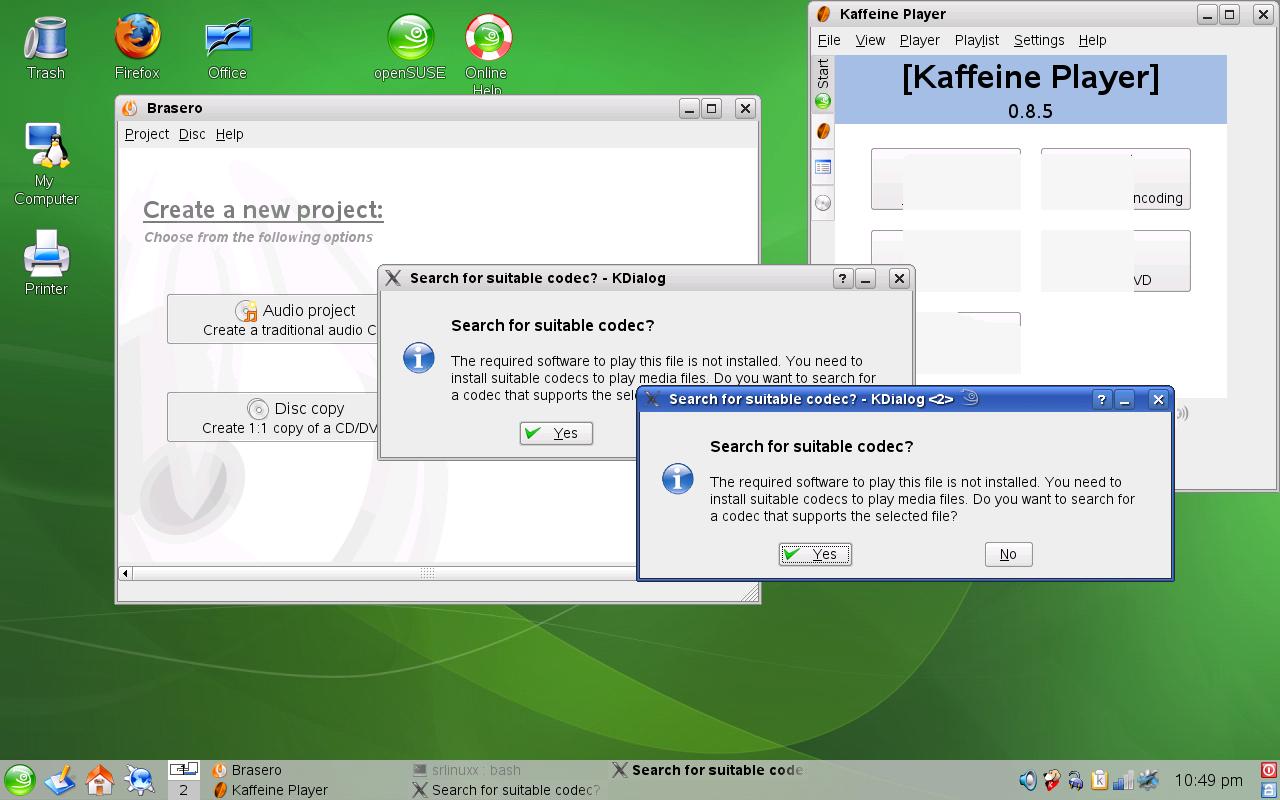This screenshot has height=800, width=1280.
Task: Maximize the Brasero window
Action: coord(712,108)
